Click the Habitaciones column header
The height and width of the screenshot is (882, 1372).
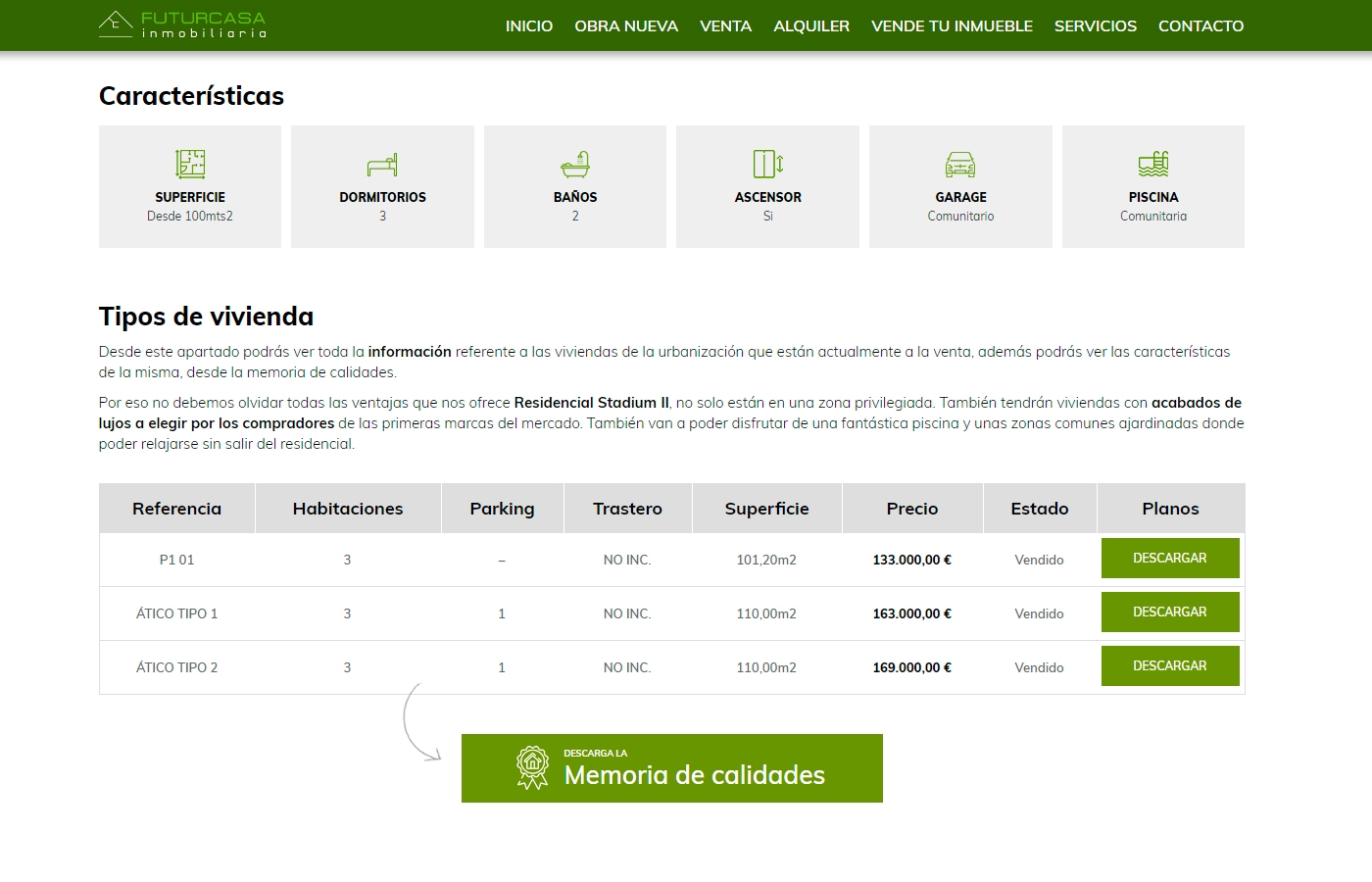coord(348,509)
